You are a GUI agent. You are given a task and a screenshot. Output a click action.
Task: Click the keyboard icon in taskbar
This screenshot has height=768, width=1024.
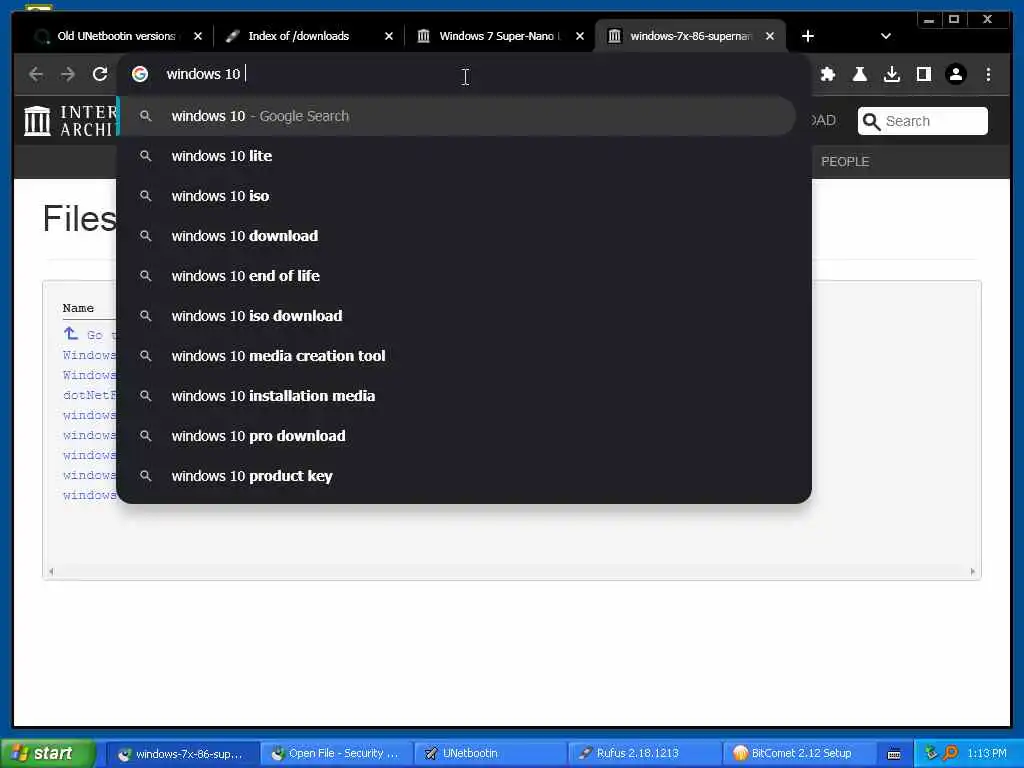click(x=894, y=754)
